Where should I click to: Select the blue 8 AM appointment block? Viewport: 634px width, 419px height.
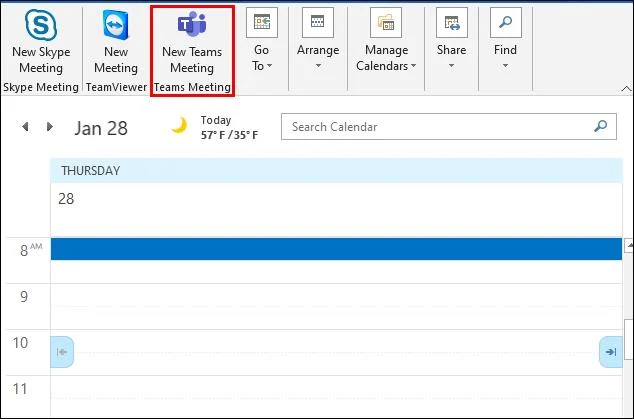pos(336,249)
